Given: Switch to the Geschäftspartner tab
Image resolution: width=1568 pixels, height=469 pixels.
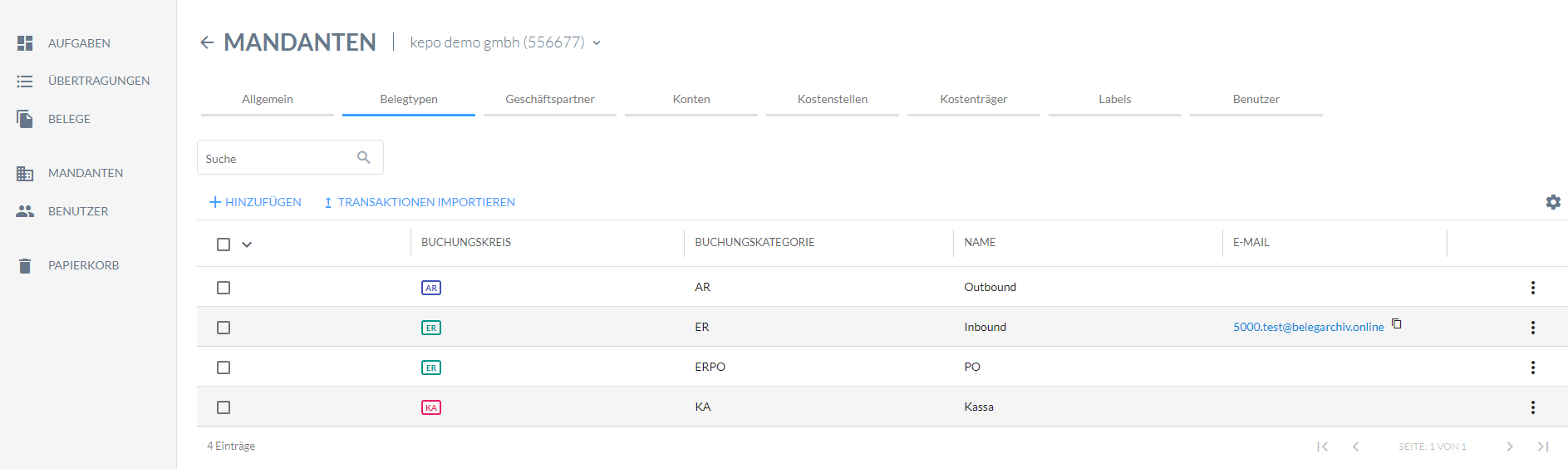Looking at the screenshot, I should point(550,99).
